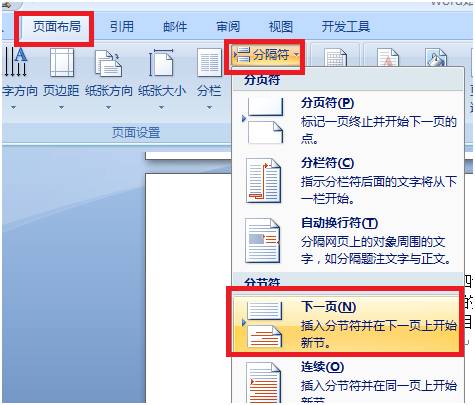
Task: Select 自动换行符(T) text wrapping break
Action: pos(348,241)
